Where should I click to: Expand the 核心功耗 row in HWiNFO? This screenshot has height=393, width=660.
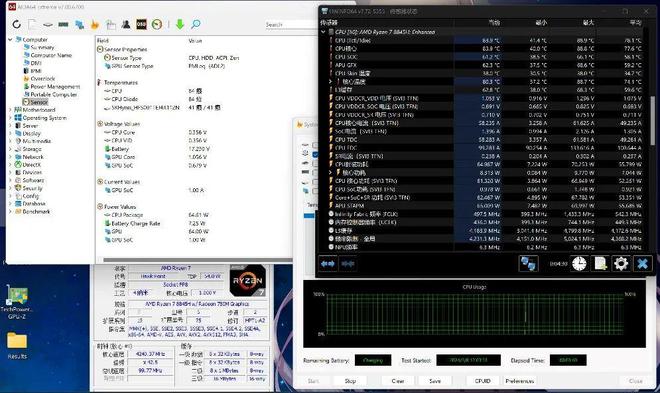point(331,173)
